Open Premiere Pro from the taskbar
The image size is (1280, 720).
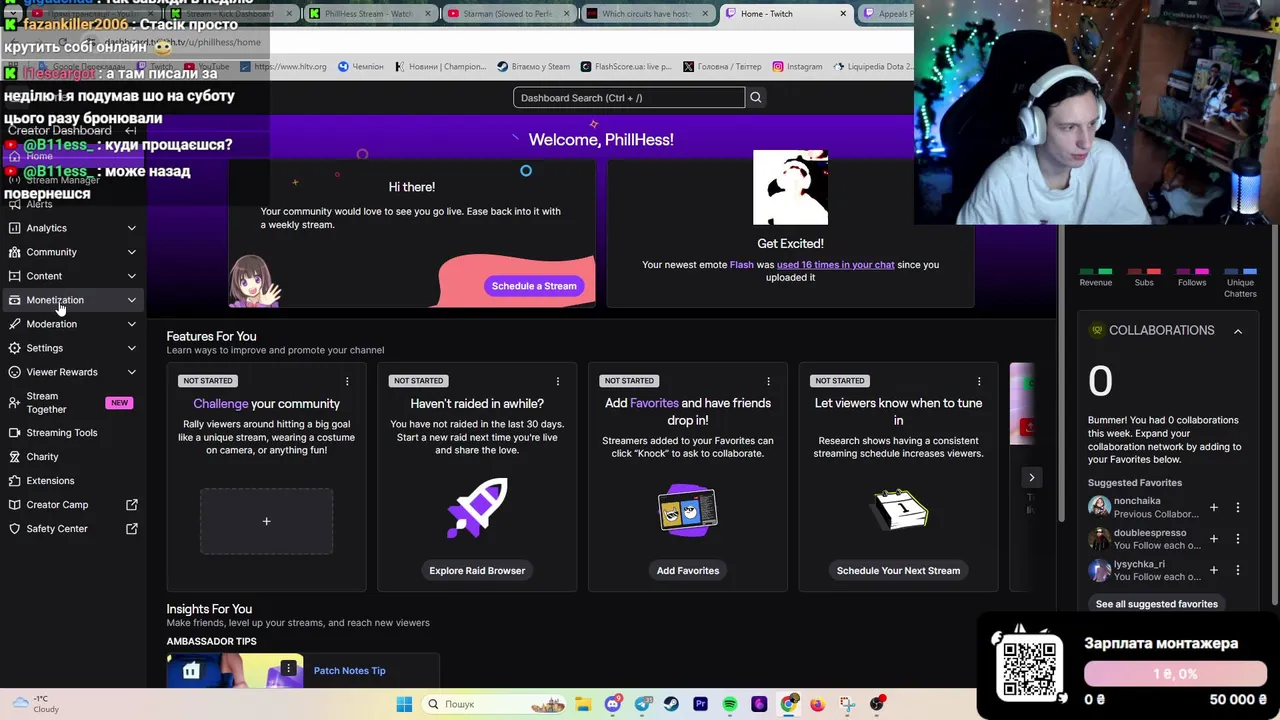700,704
